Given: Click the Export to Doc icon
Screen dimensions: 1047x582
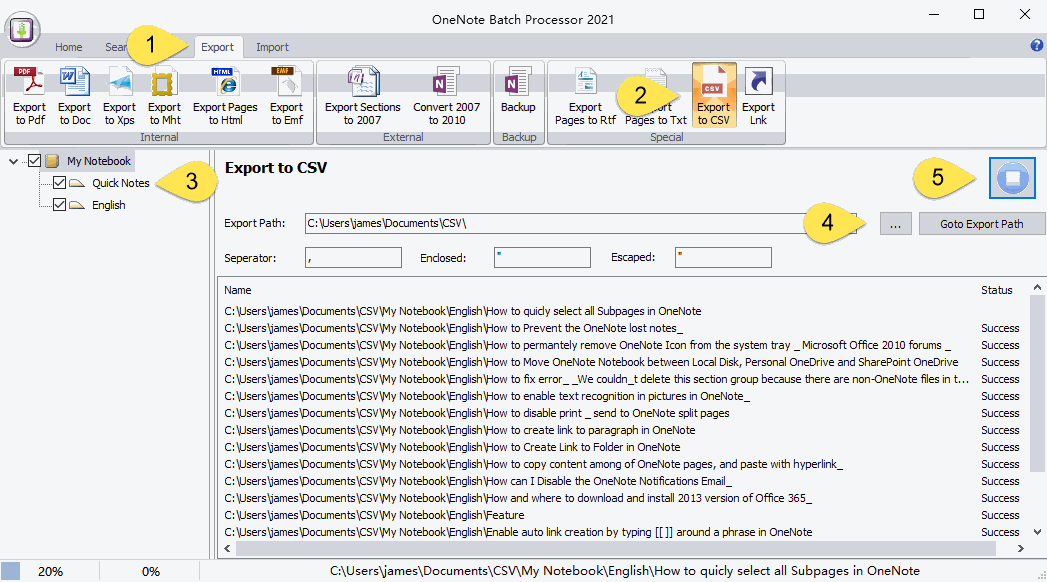Looking at the screenshot, I should pyautogui.click(x=75, y=95).
